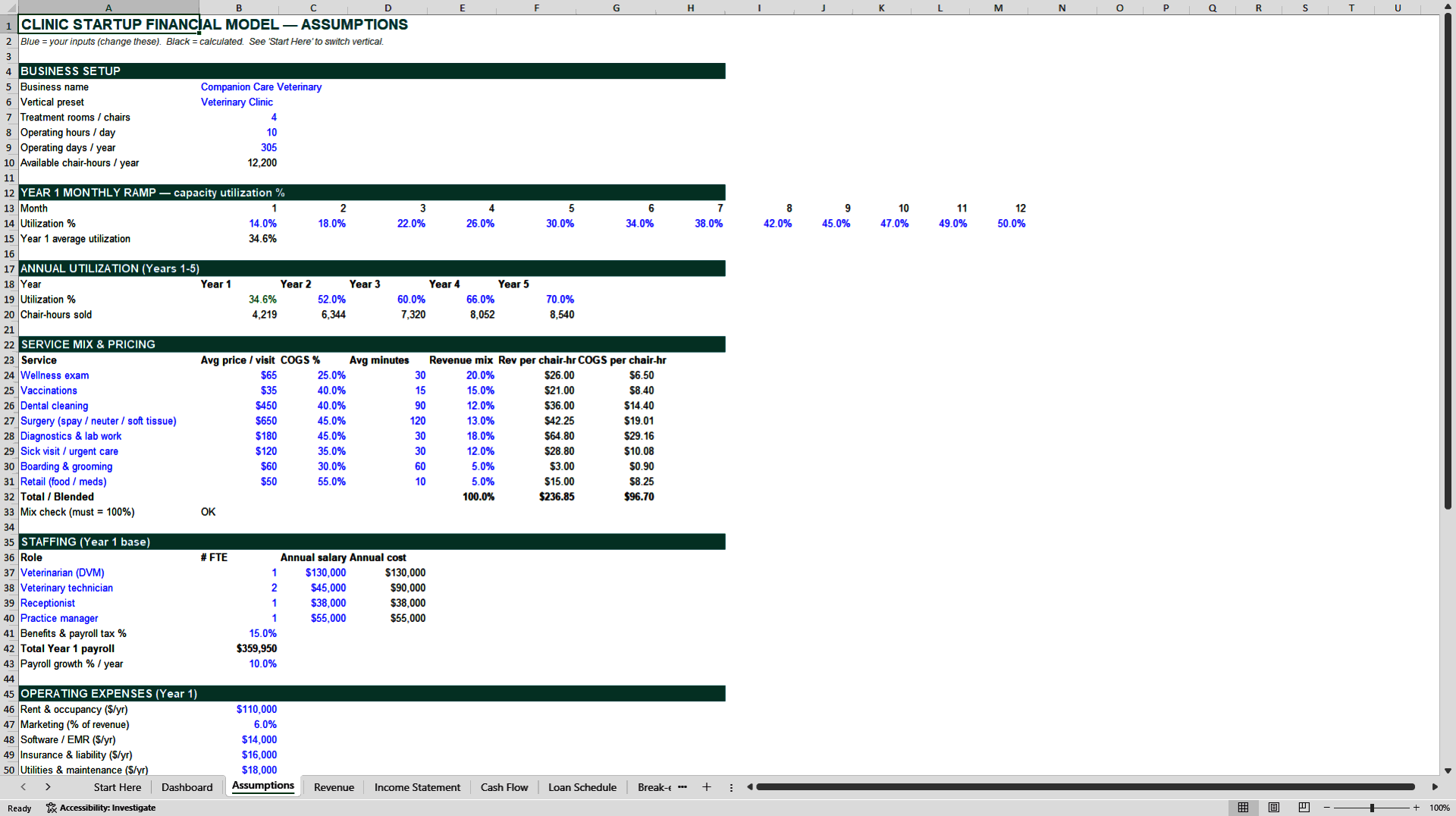Select row 22 header
The height and width of the screenshot is (816, 1456).
point(9,345)
